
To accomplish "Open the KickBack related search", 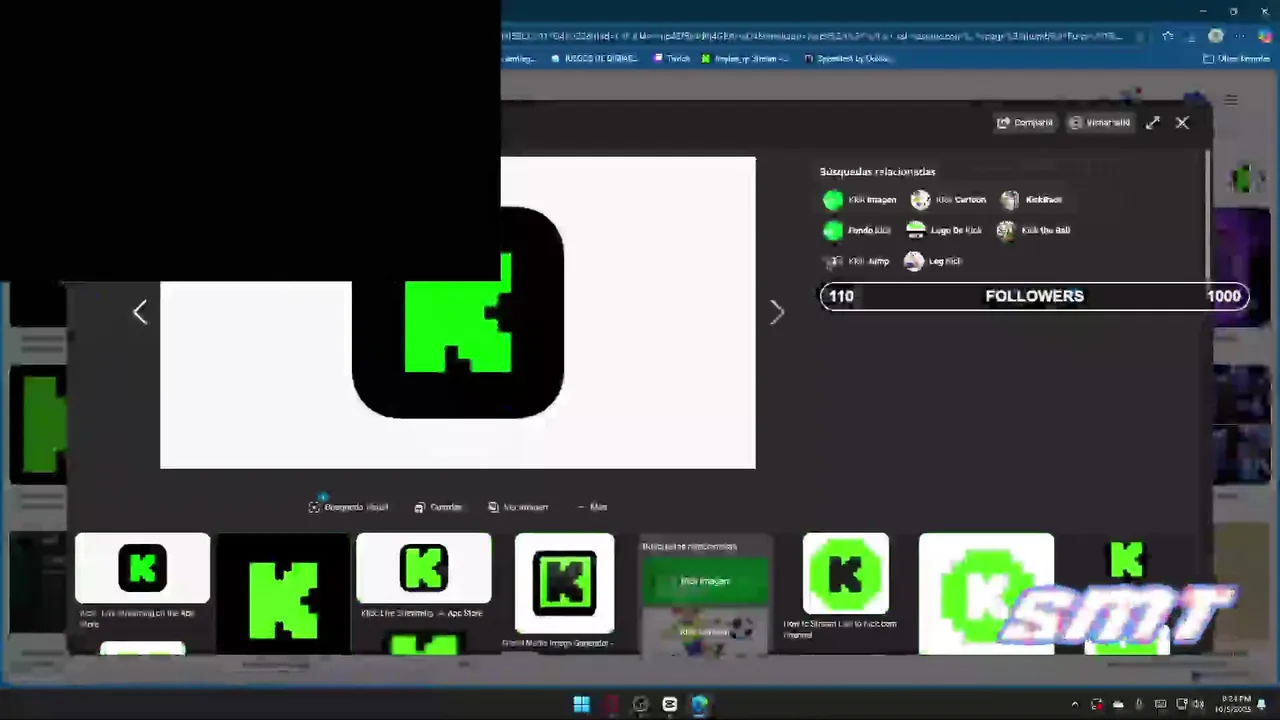I will 1031,200.
